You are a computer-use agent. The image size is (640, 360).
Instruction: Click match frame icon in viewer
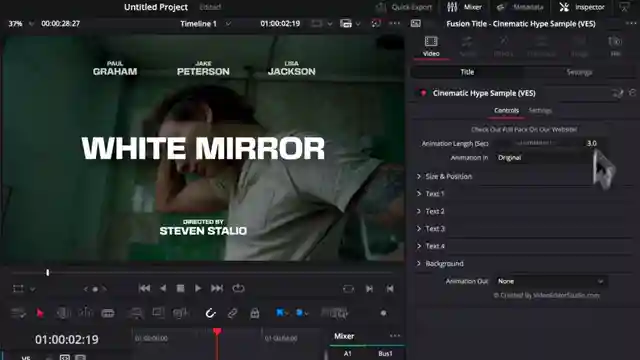tap(348, 289)
